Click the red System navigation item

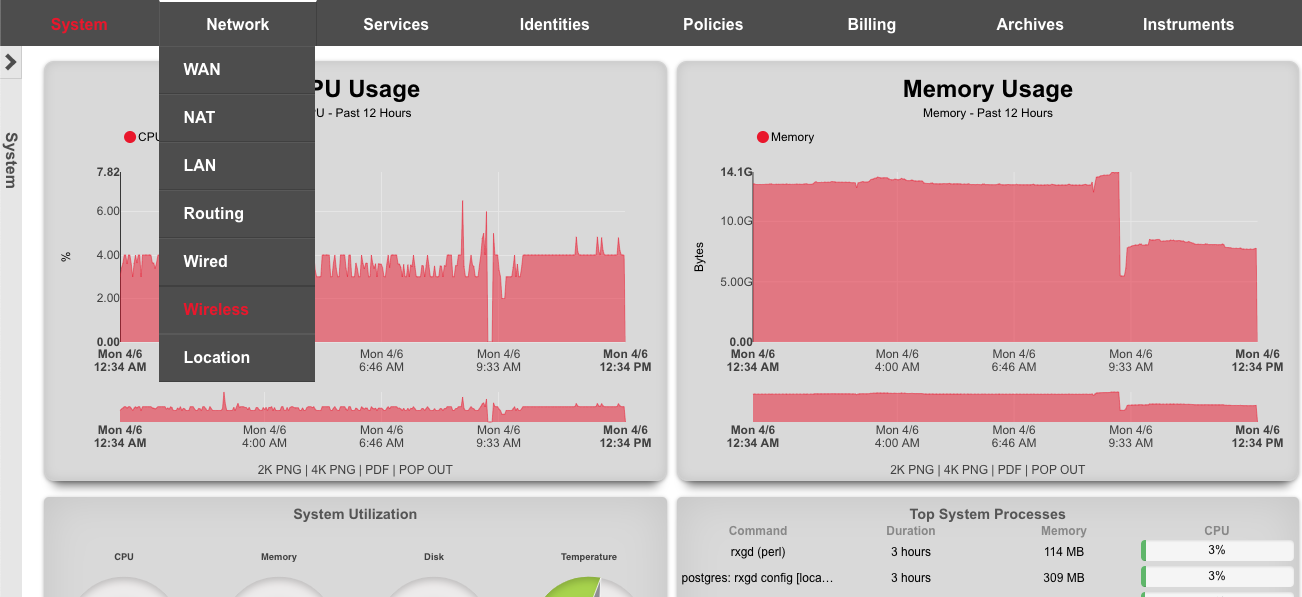point(79,24)
